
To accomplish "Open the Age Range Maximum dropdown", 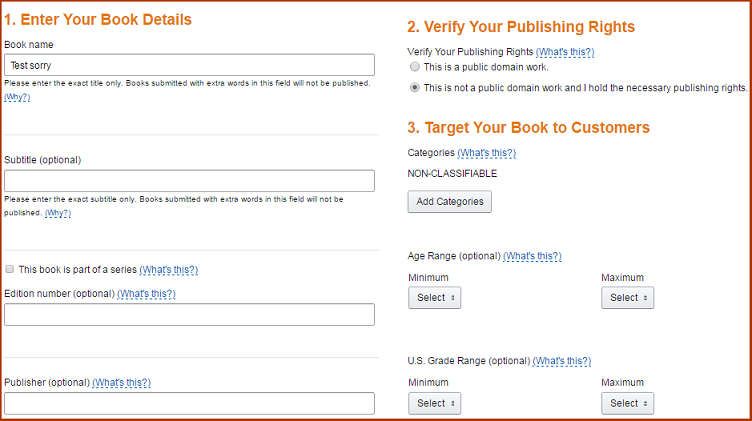I will pos(627,297).
